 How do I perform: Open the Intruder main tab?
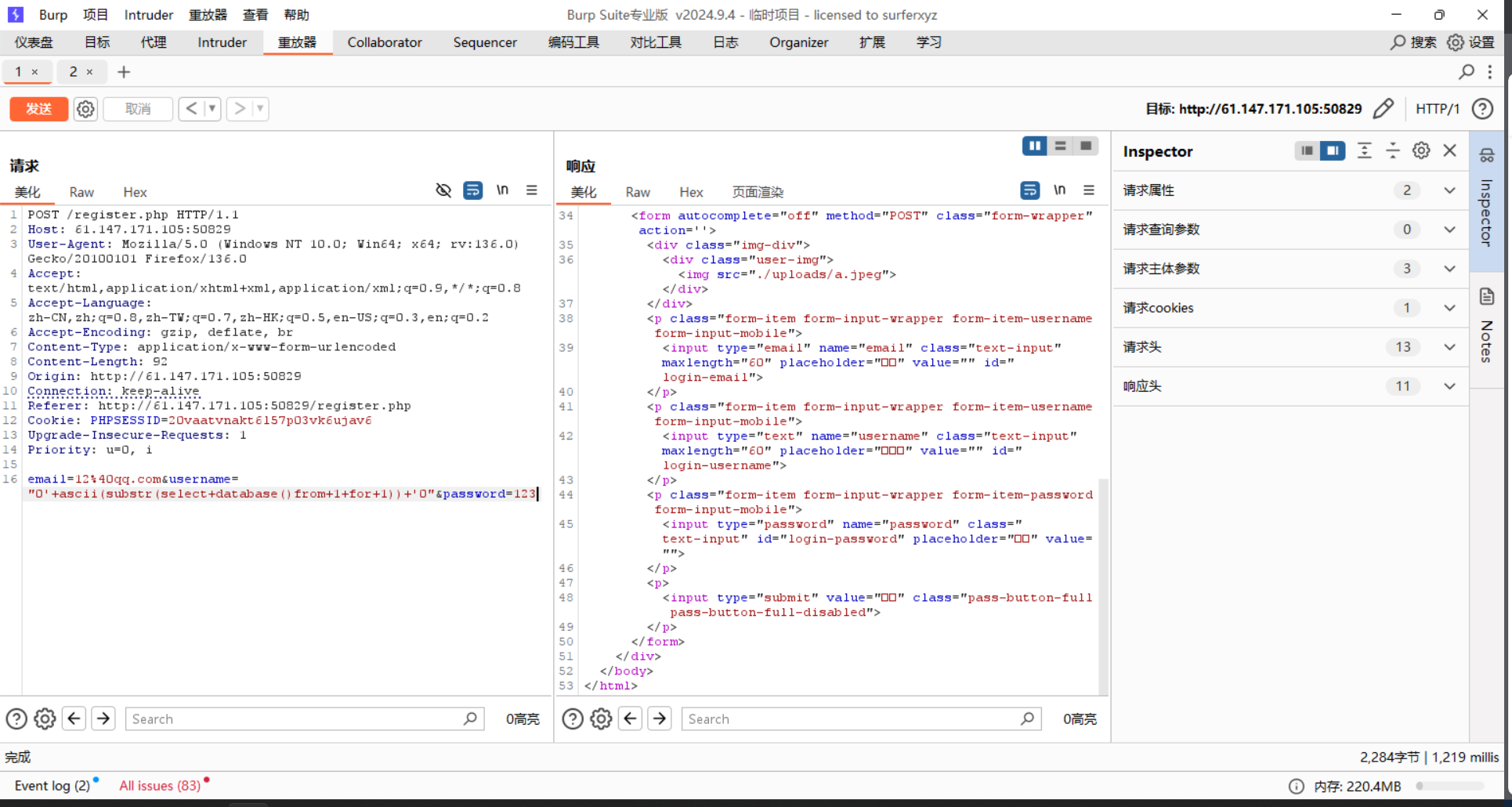coord(222,42)
